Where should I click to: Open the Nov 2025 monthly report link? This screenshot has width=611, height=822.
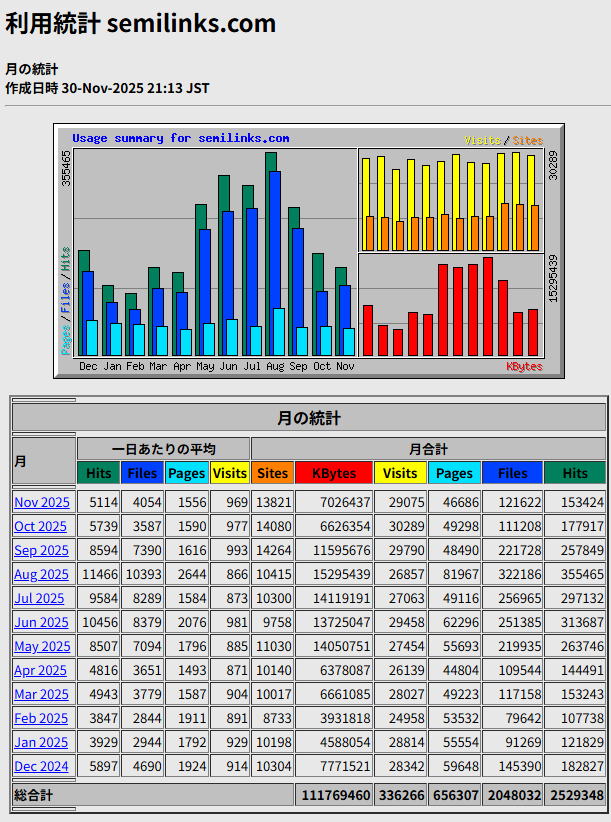41,502
